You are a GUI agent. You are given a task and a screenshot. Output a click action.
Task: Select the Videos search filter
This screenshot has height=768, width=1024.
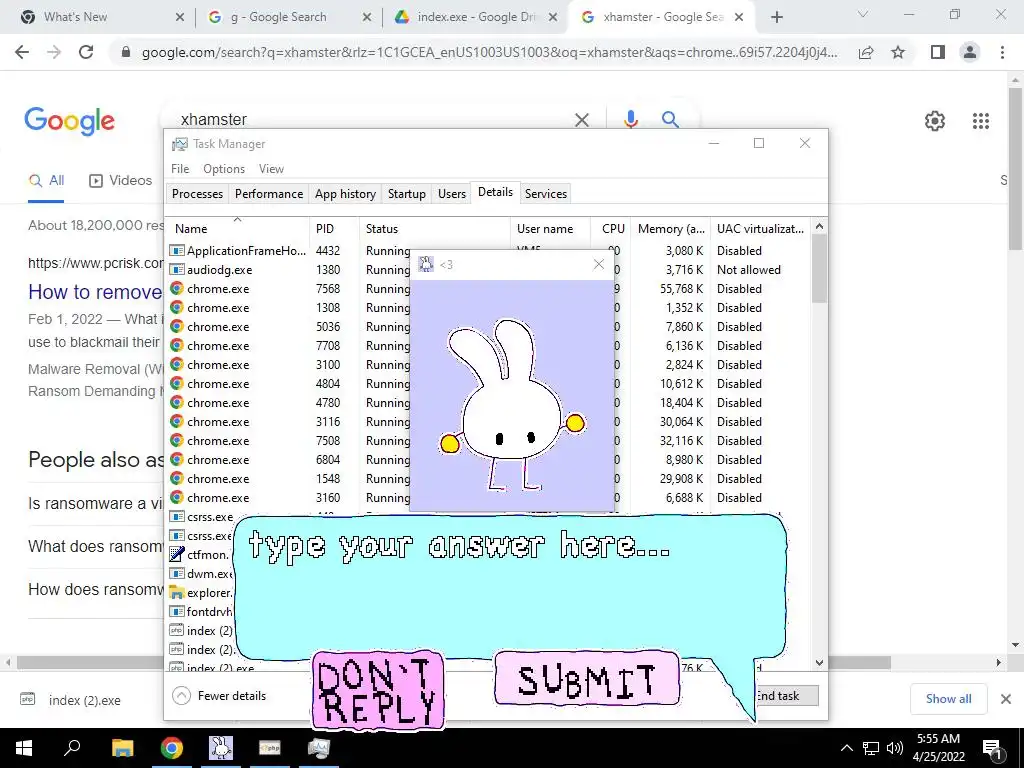pos(120,180)
